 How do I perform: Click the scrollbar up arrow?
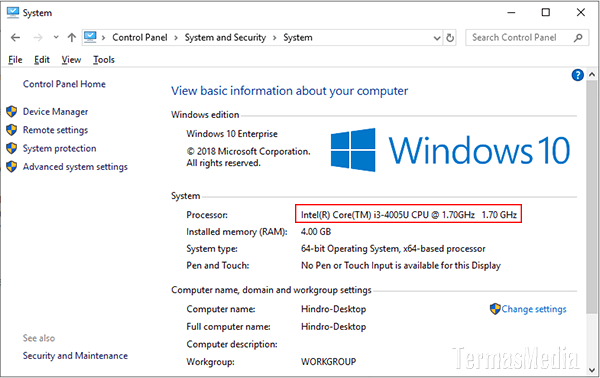(592, 75)
